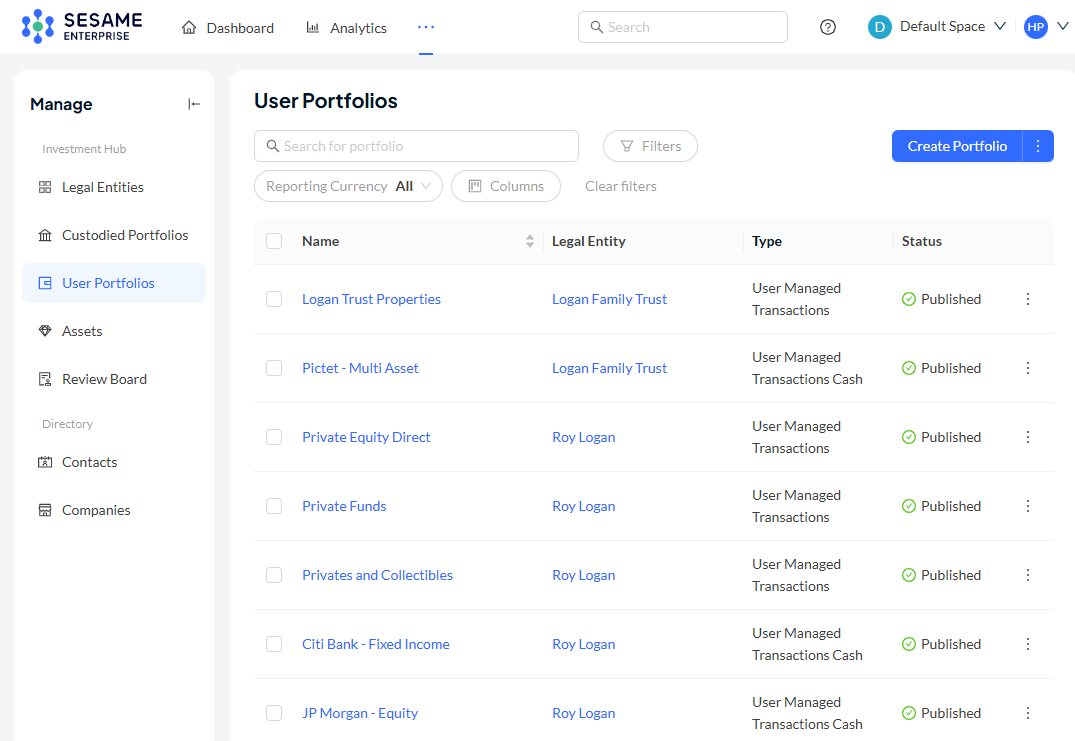The image size is (1075, 741).
Task: Open the Private Funds portfolio
Action: (x=344, y=506)
